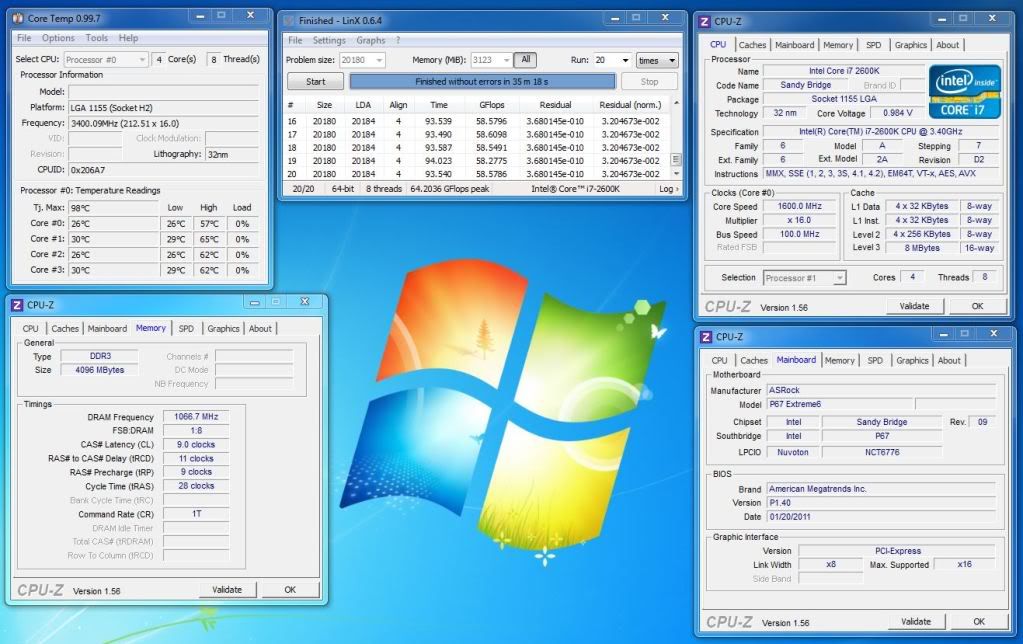The image size is (1023, 644).
Task: Click OK in CPU-Z Memory window
Action: 290,590
